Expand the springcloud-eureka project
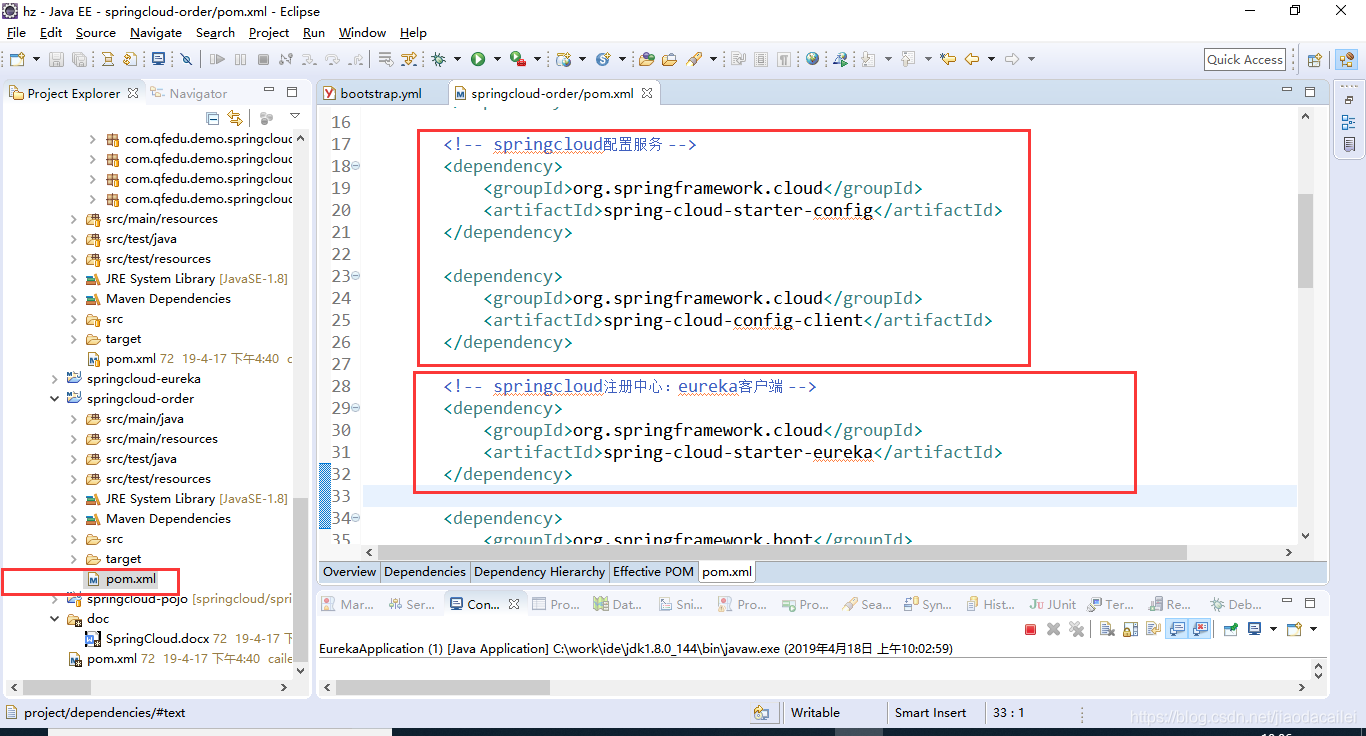Viewport: 1366px width, 736px height. [55, 379]
